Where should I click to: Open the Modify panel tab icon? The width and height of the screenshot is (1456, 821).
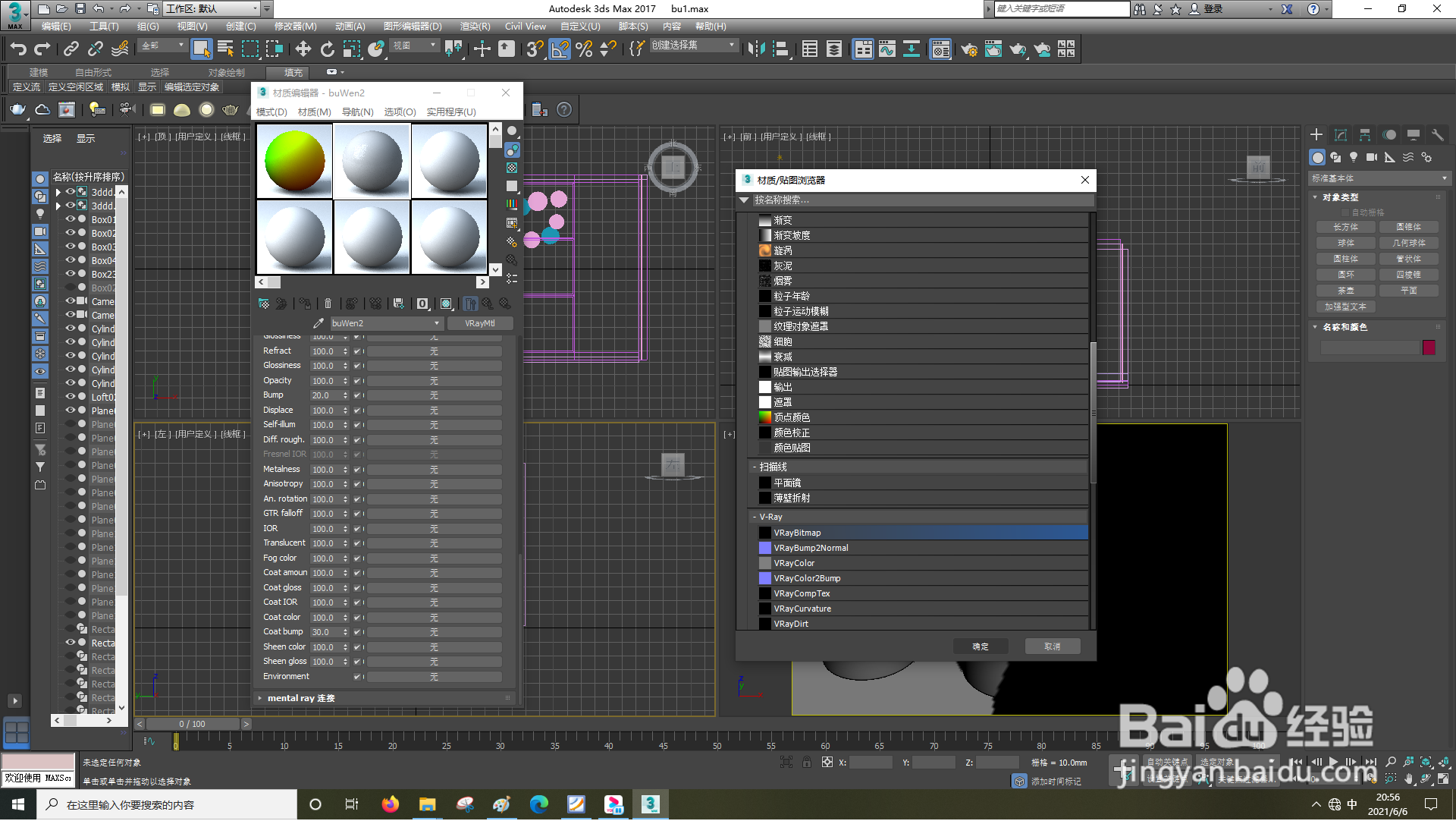coord(1340,135)
